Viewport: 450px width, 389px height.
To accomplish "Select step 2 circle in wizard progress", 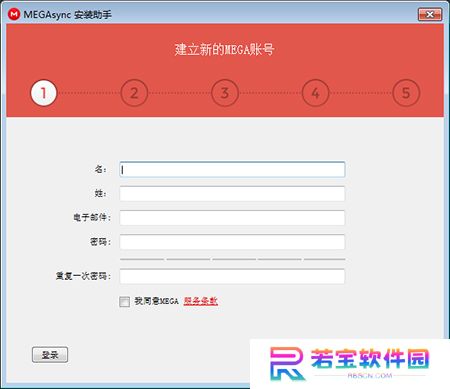I will click(134, 93).
